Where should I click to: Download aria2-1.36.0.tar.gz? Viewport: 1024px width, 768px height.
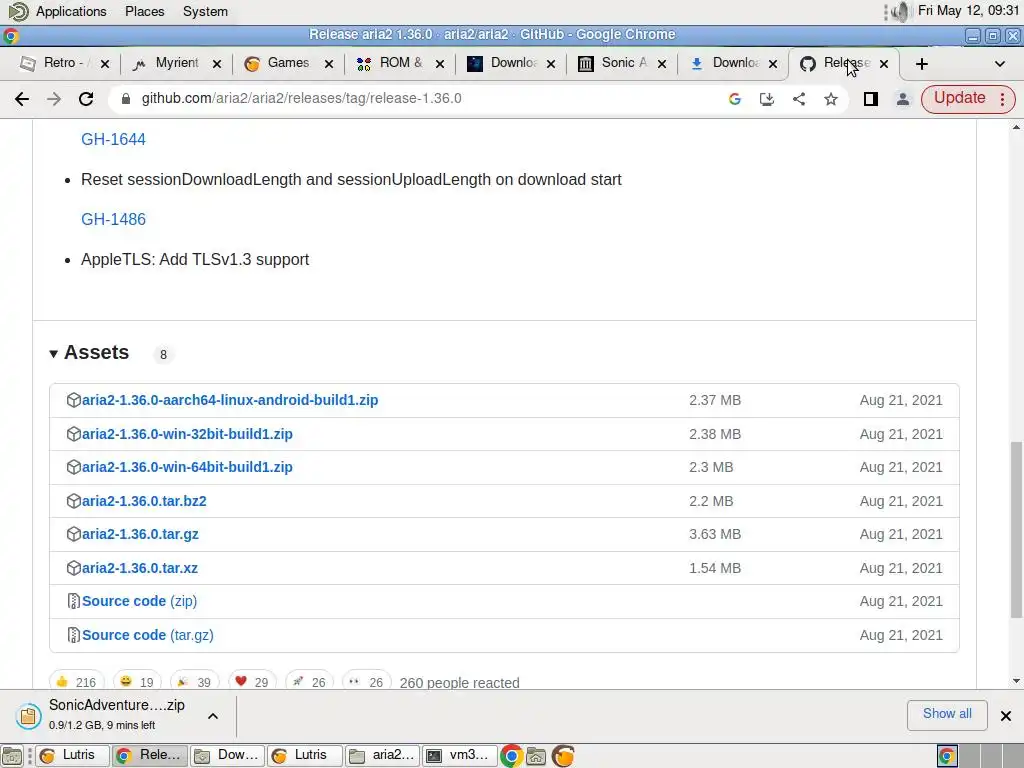click(x=140, y=534)
